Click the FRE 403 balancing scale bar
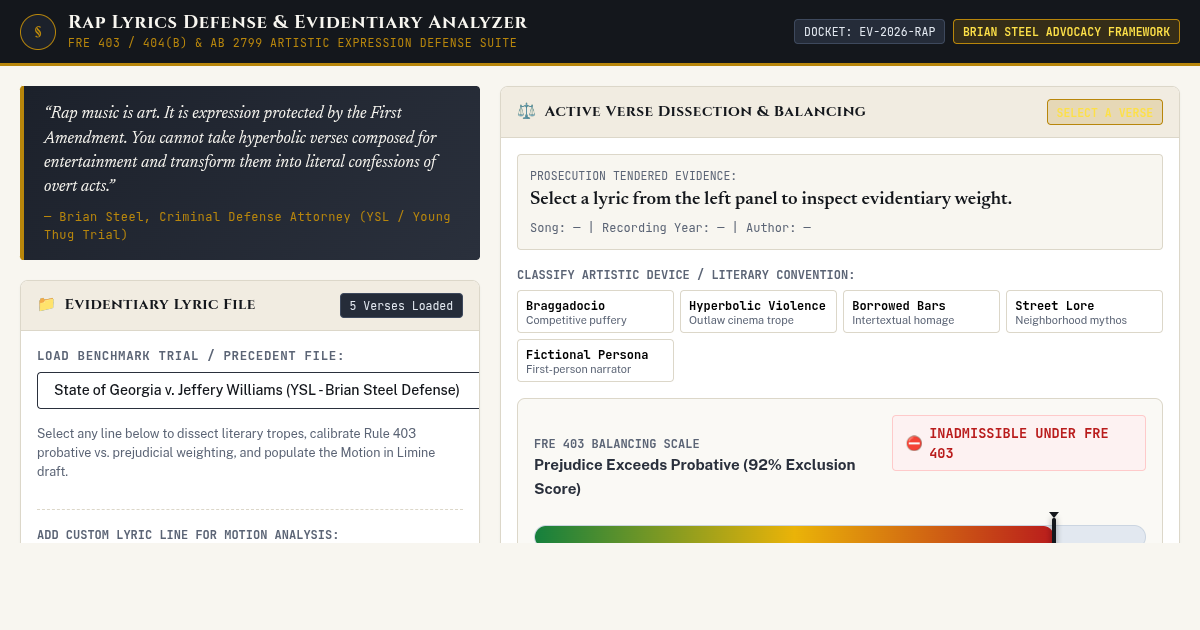1200x630 pixels. [x=840, y=534]
